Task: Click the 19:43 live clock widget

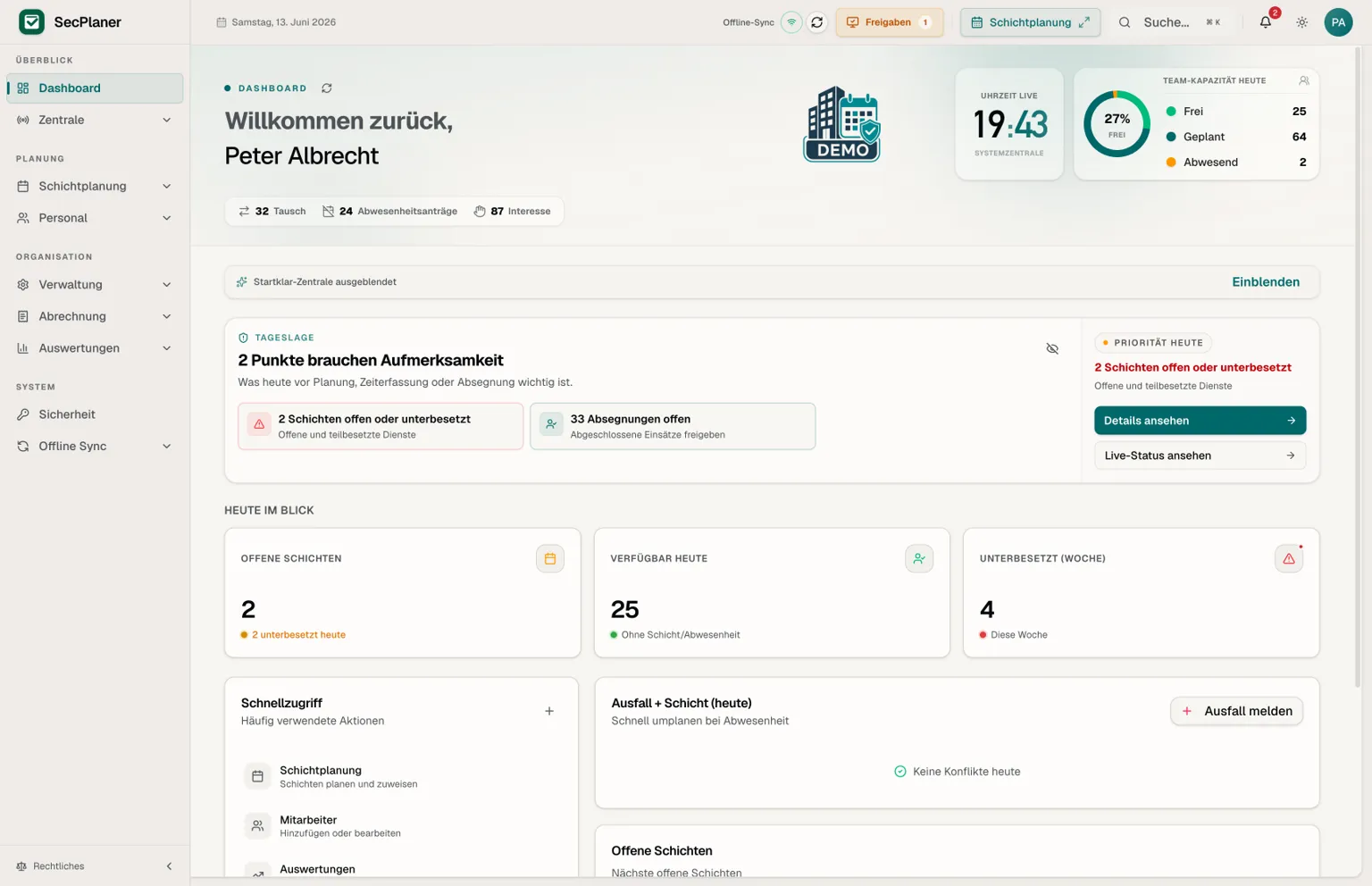Action: click(x=1009, y=124)
